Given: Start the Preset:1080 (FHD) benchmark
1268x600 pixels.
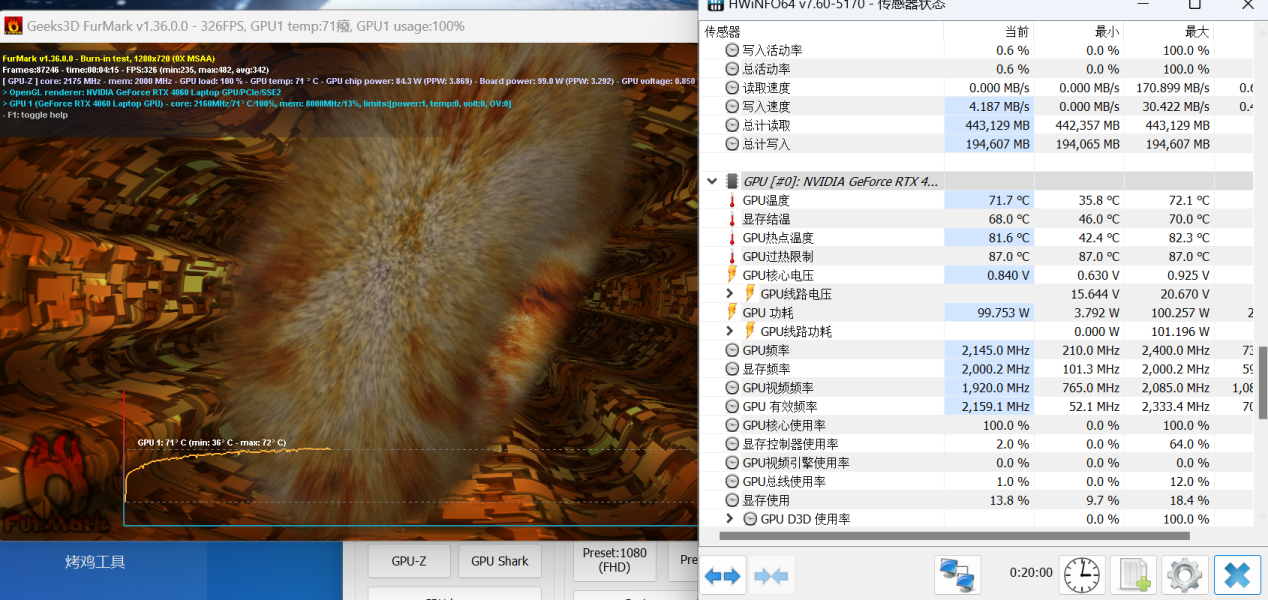Looking at the screenshot, I should [x=614, y=561].
